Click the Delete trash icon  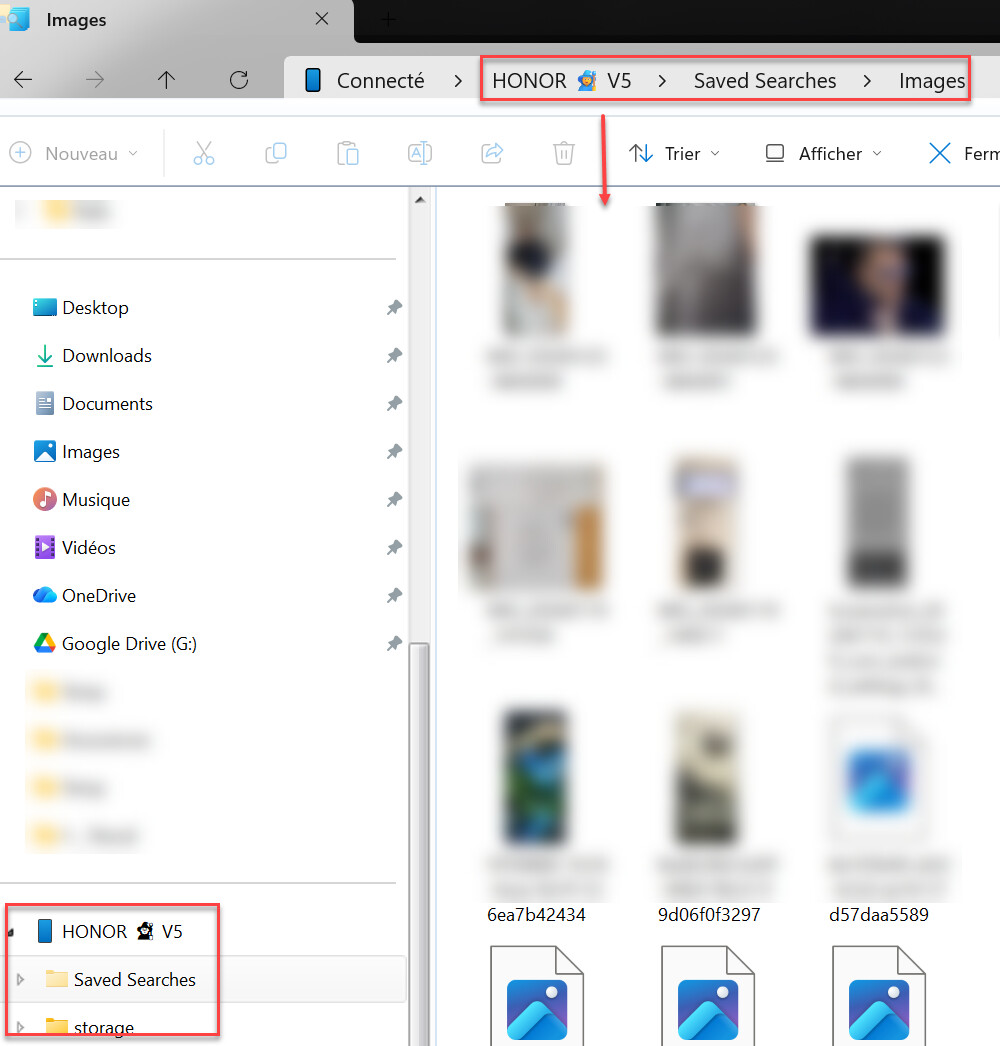click(x=564, y=153)
